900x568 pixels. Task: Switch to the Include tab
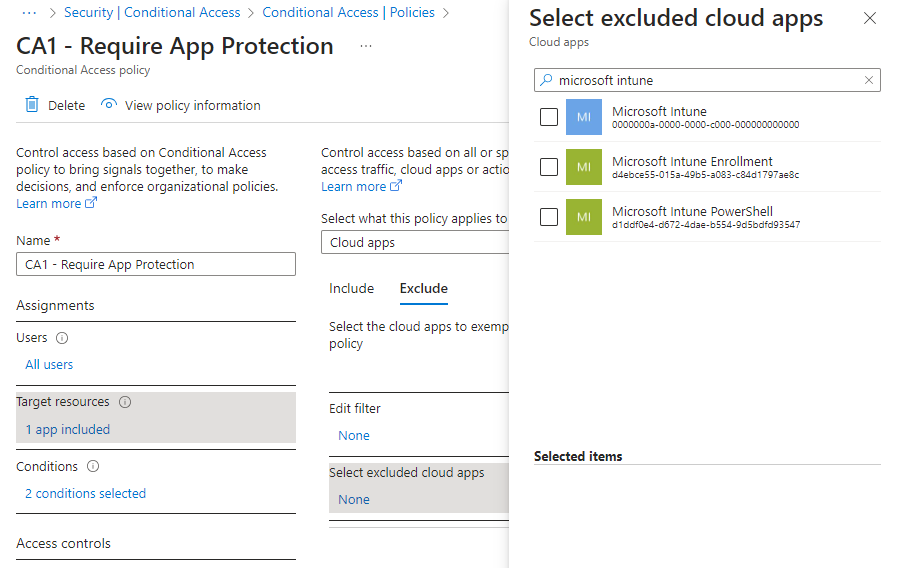[x=351, y=289]
